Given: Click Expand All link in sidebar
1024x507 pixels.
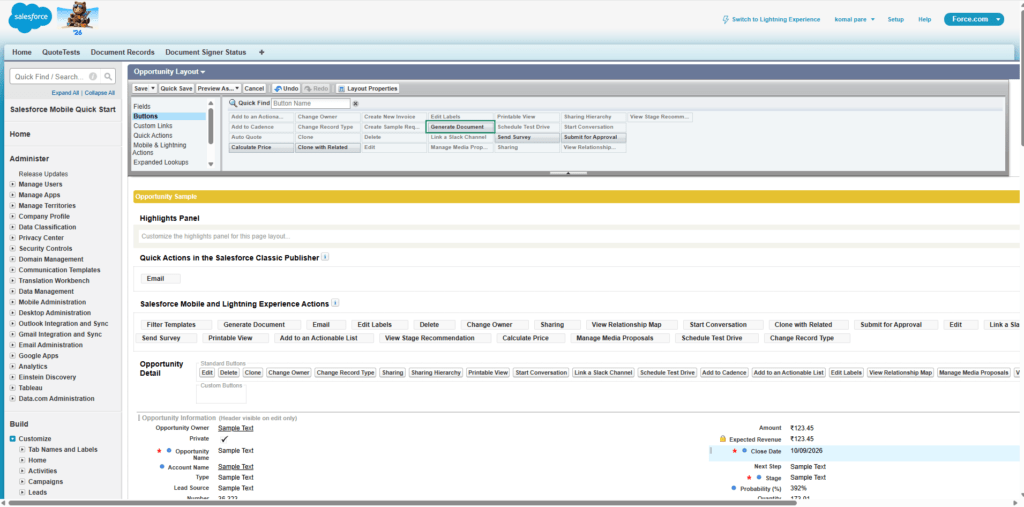Looking at the screenshot, I should click(65, 93).
